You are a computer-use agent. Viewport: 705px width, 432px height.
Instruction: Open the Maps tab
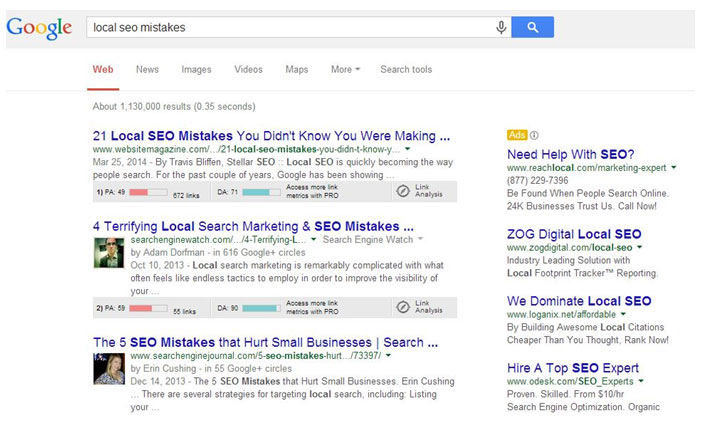pyautogui.click(x=297, y=70)
